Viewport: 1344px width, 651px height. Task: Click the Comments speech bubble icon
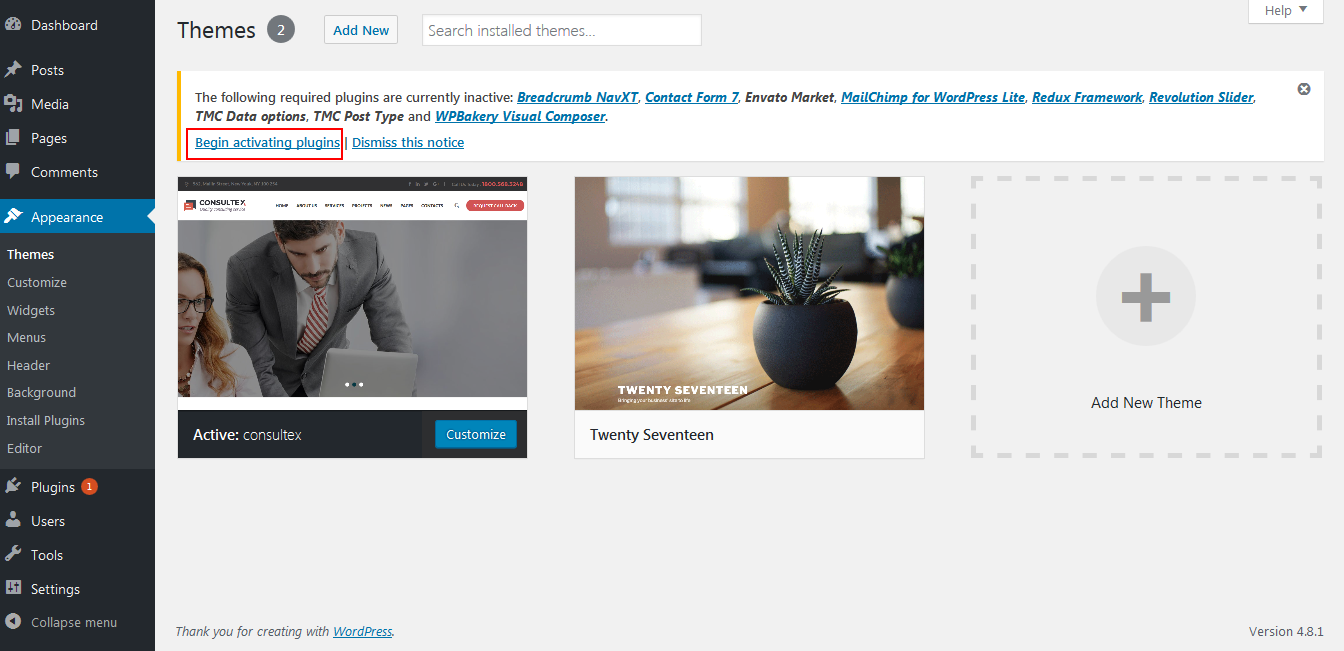click(x=14, y=172)
